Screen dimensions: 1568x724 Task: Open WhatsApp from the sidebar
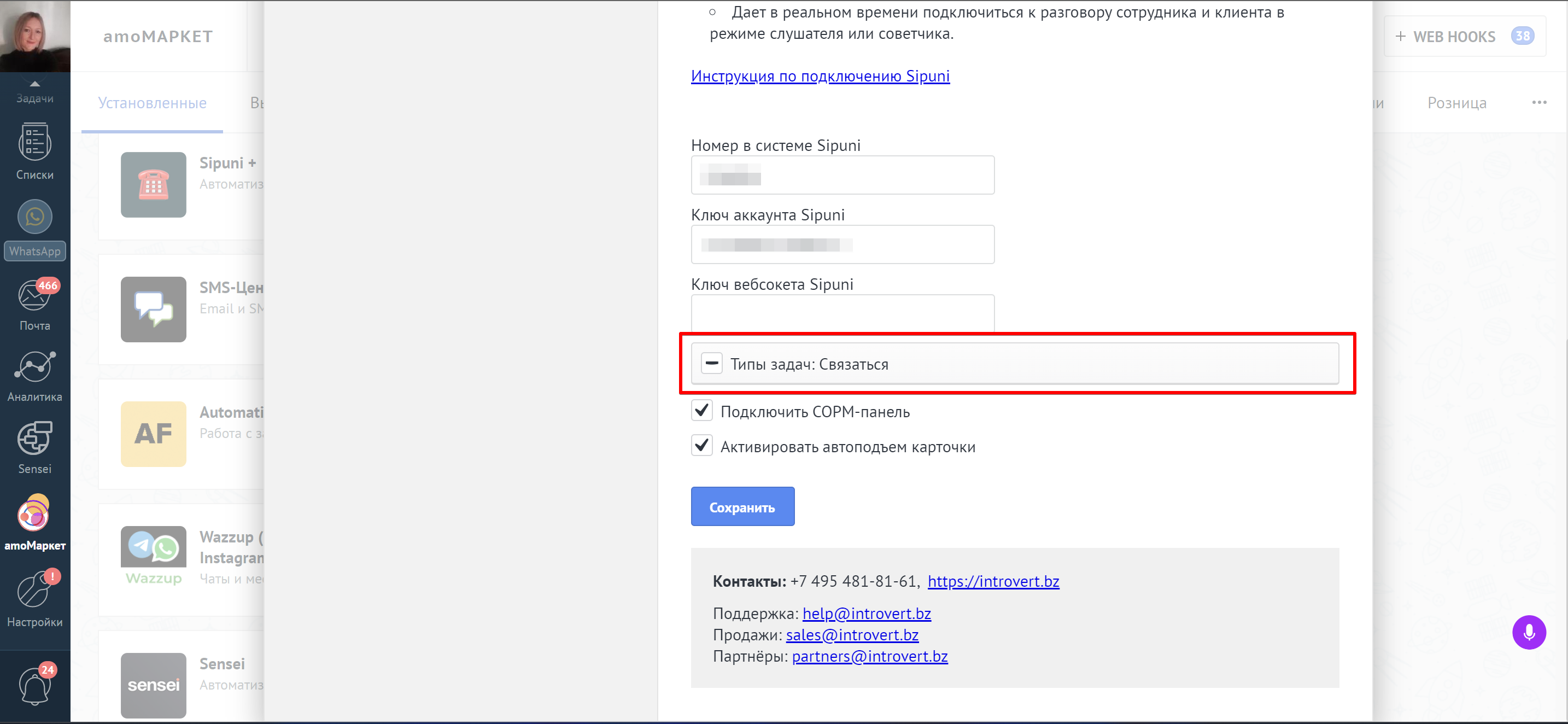click(x=34, y=230)
